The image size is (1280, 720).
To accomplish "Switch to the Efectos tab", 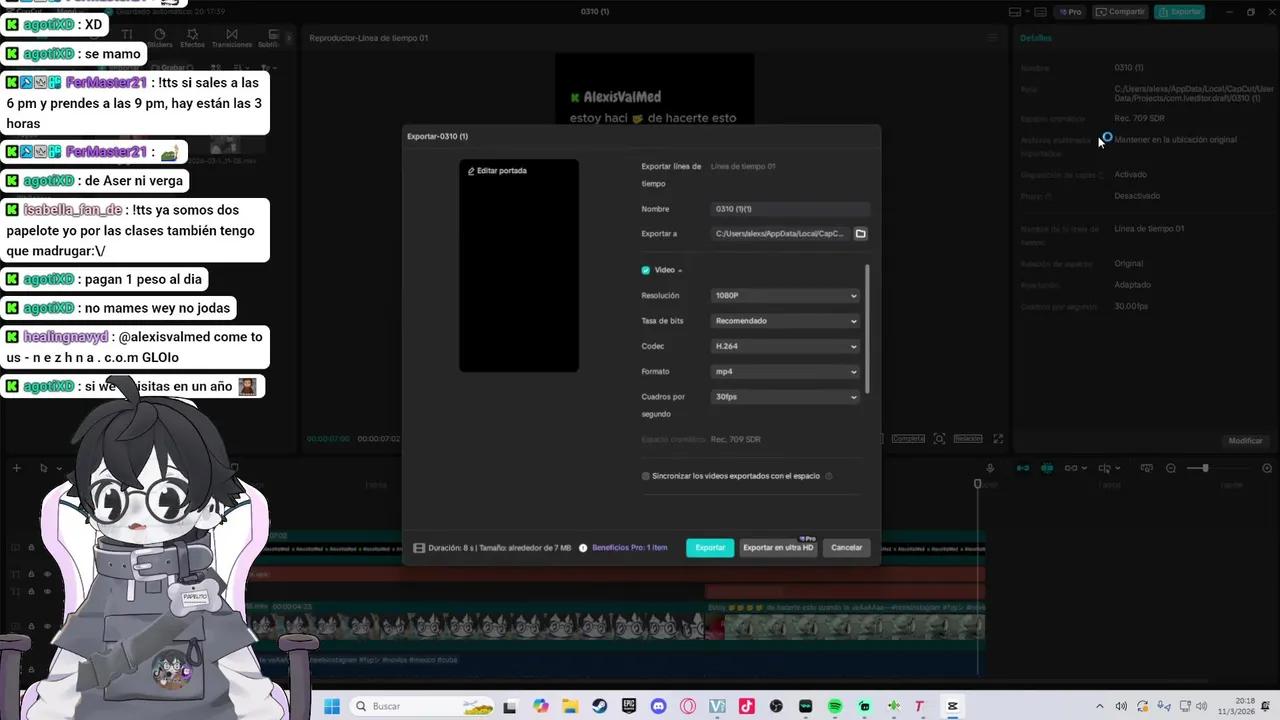I will (x=192, y=39).
